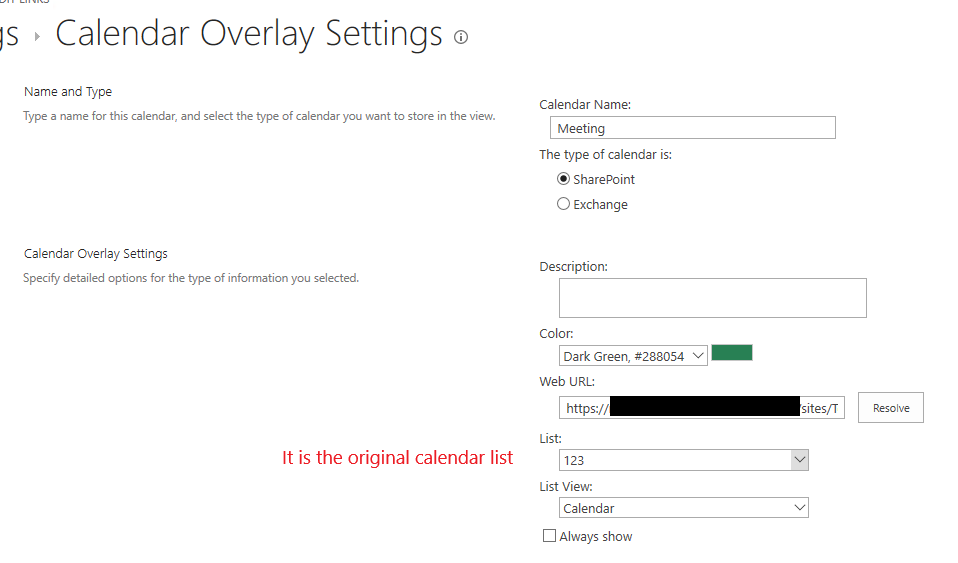Click the 'Description:' label
This screenshot has height=563, width=958.
tap(574, 267)
